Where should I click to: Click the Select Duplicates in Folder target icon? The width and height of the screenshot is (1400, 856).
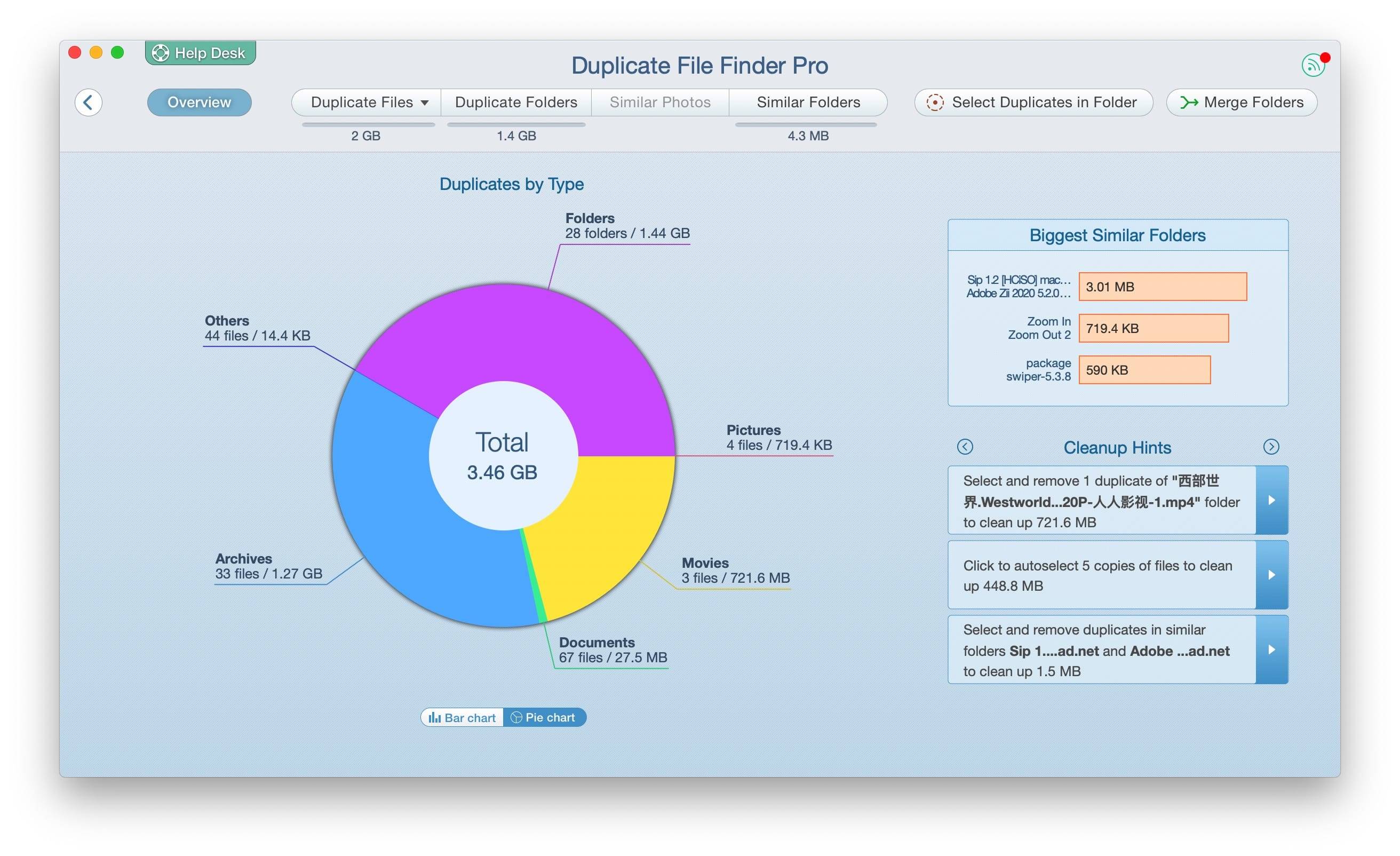tap(935, 102)
